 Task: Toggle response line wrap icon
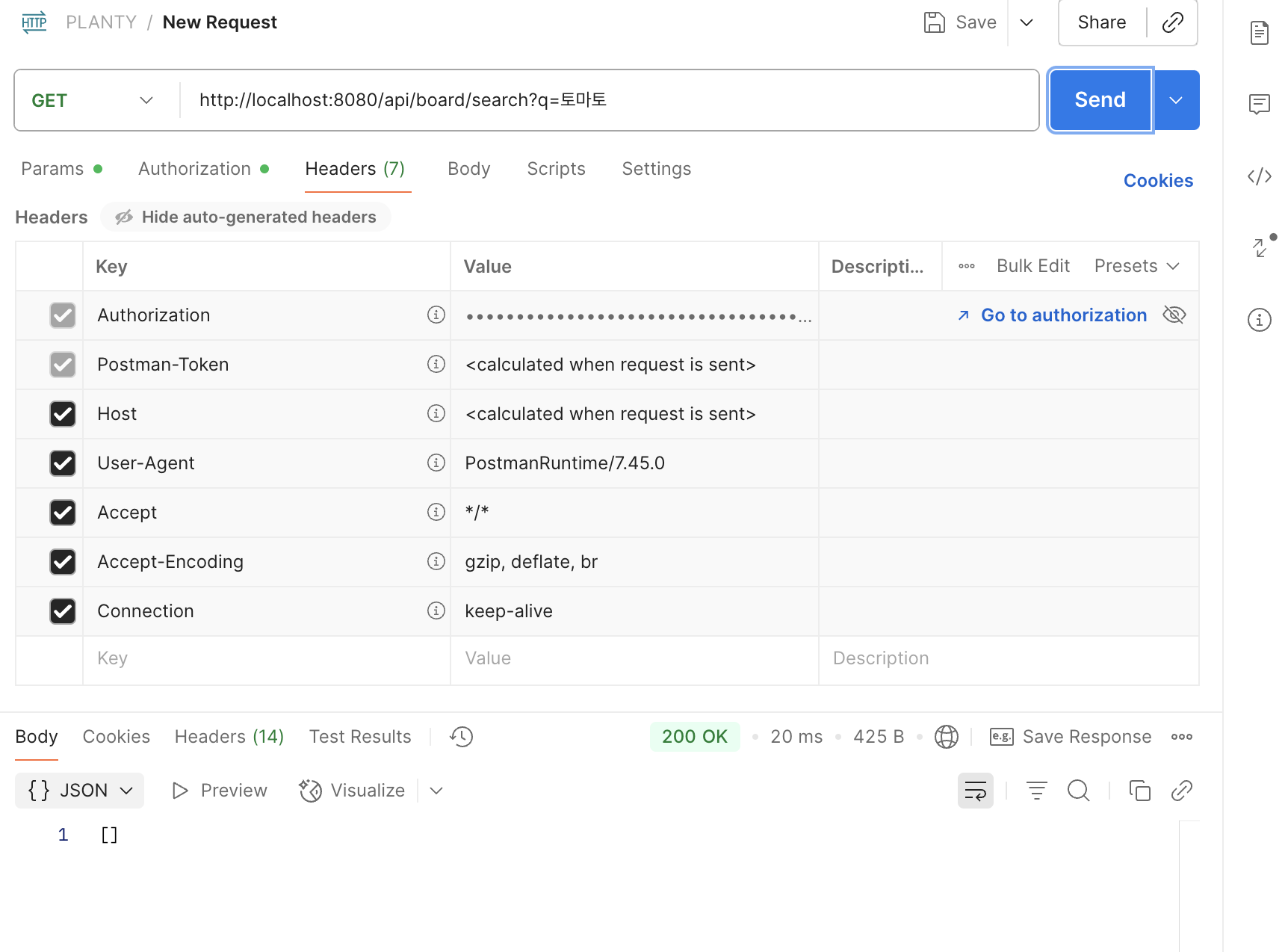[976, 791]
